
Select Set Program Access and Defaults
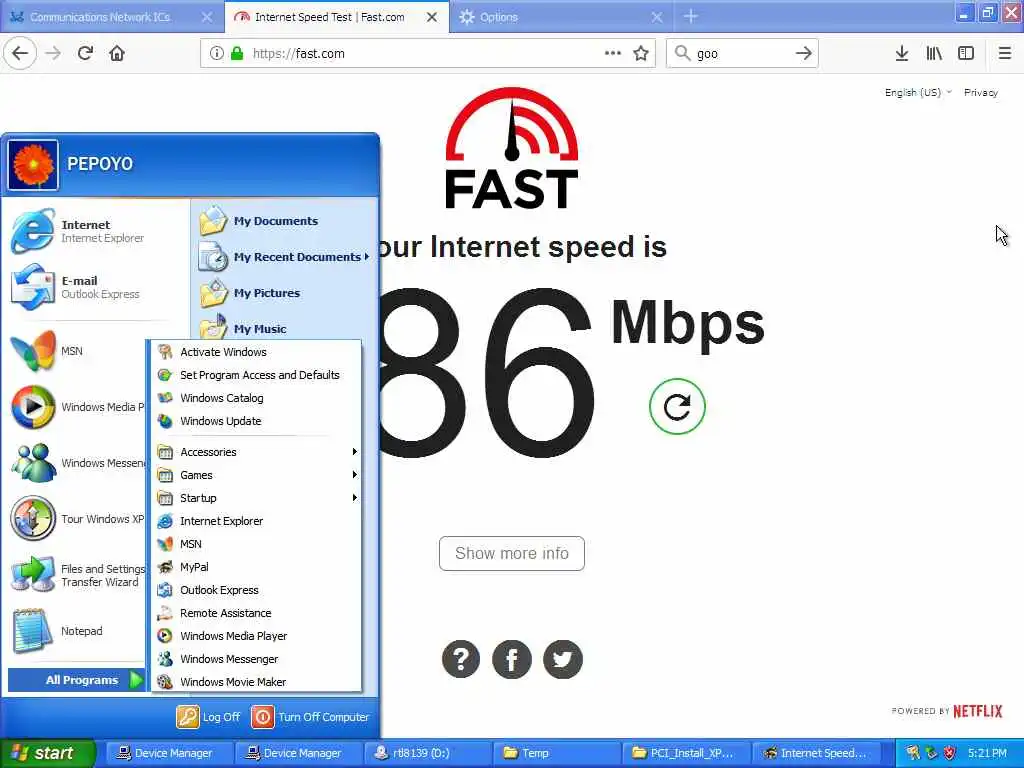[257, 375]
